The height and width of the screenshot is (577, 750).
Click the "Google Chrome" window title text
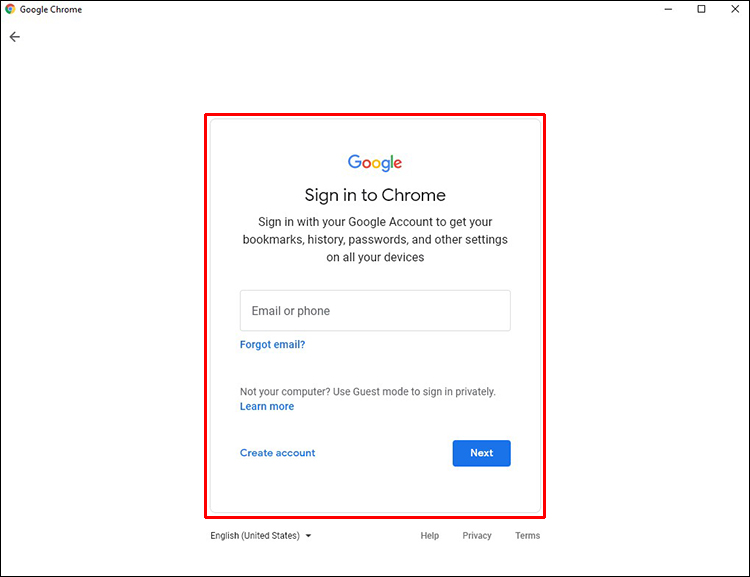coord(51,10)
